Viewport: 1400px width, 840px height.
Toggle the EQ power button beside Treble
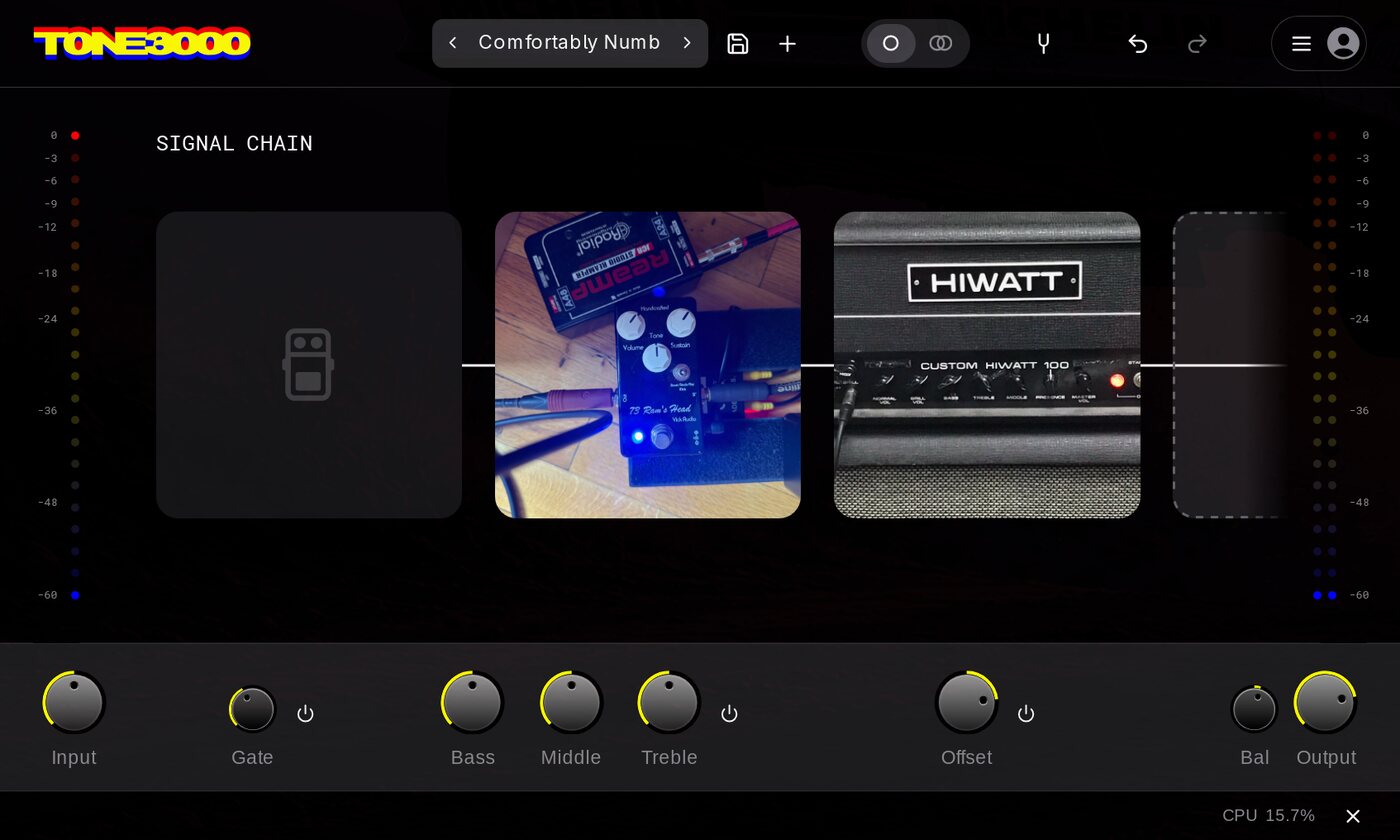pyautogui.click(x=730, y=714)
